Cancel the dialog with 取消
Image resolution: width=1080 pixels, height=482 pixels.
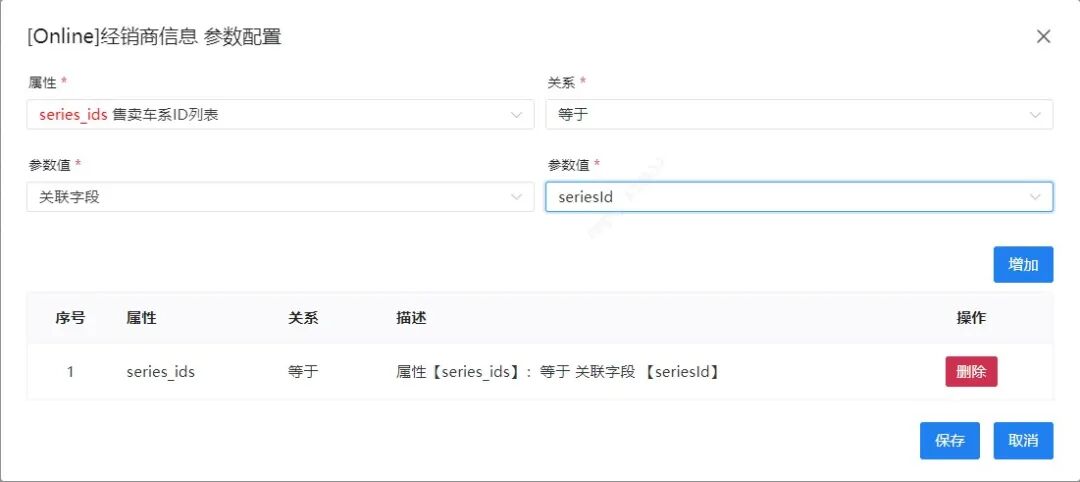1023,441
